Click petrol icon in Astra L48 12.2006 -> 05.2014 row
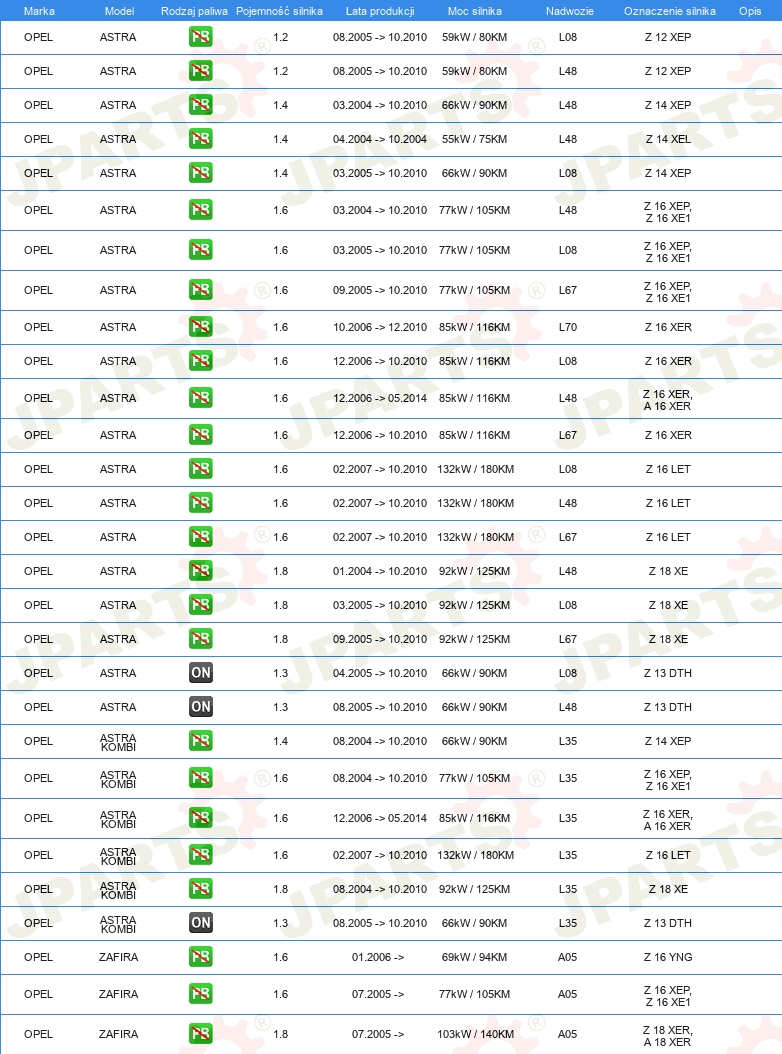 click(x=200, y=398)
